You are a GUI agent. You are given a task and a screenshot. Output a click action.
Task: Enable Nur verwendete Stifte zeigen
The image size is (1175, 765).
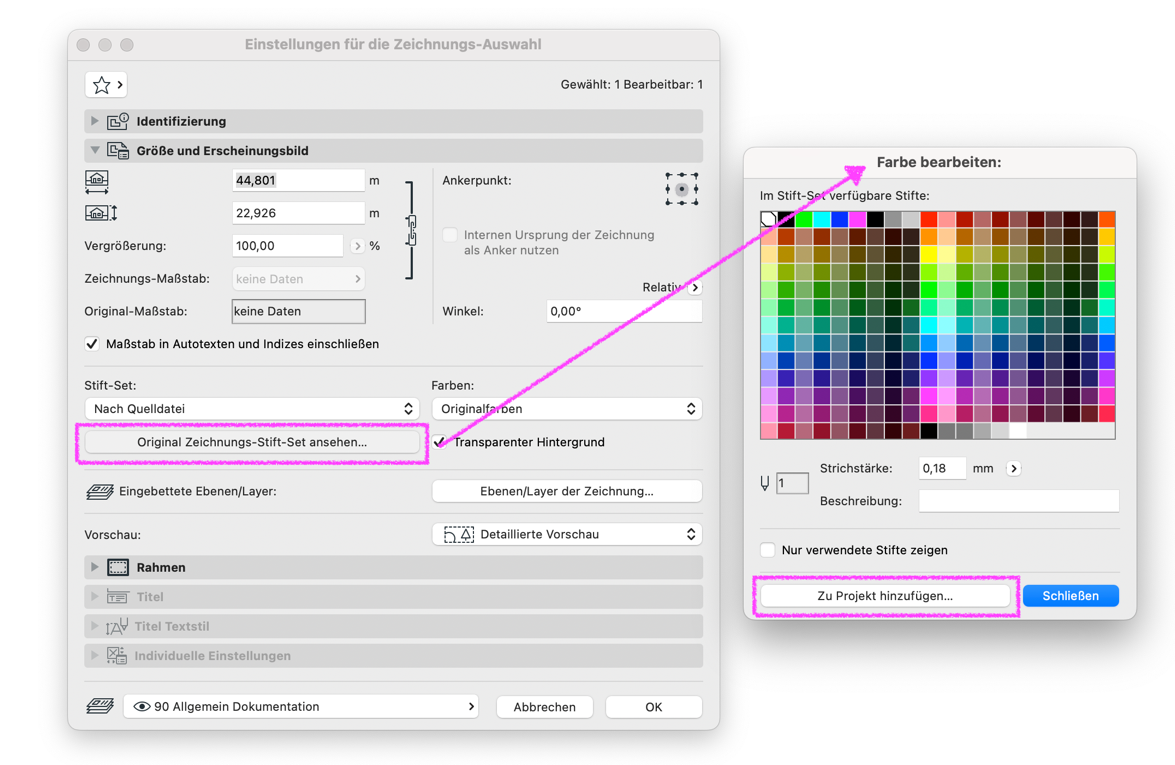click(767, 550)
